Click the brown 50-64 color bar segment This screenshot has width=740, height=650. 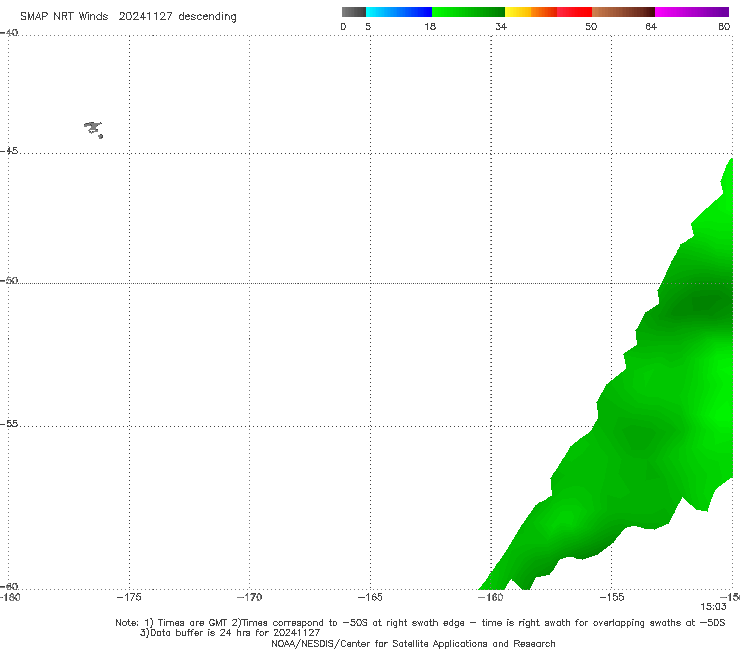[x=623, y=12]
